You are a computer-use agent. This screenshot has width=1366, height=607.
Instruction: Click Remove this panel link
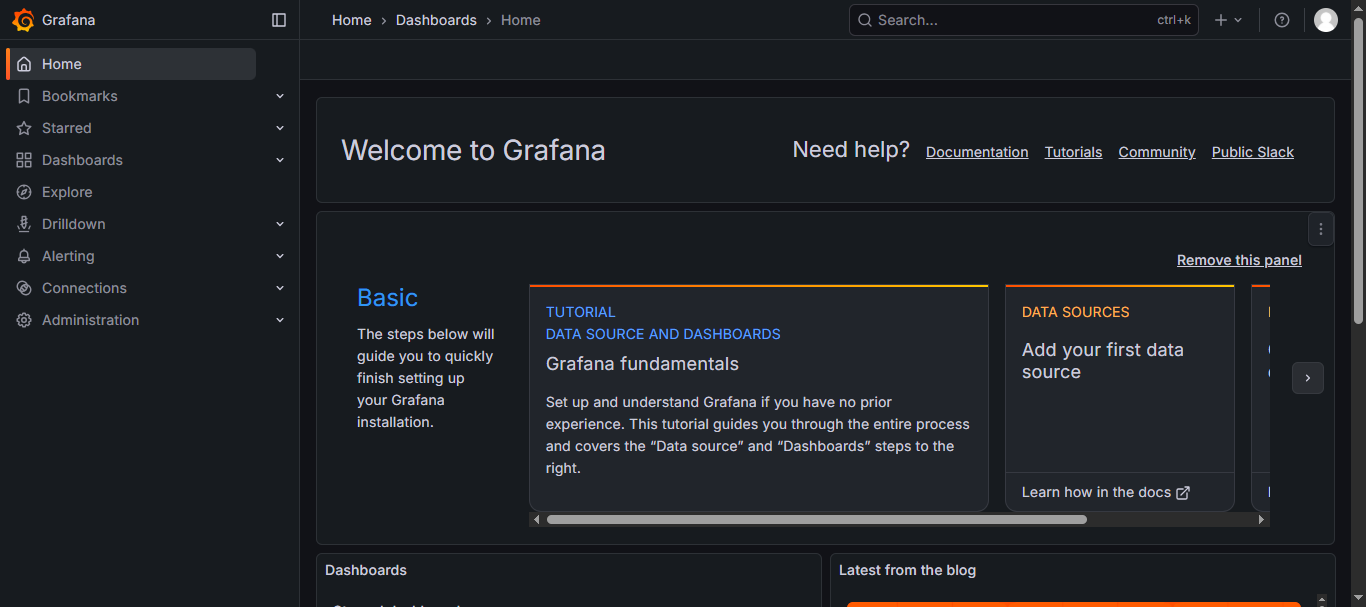1239,260
